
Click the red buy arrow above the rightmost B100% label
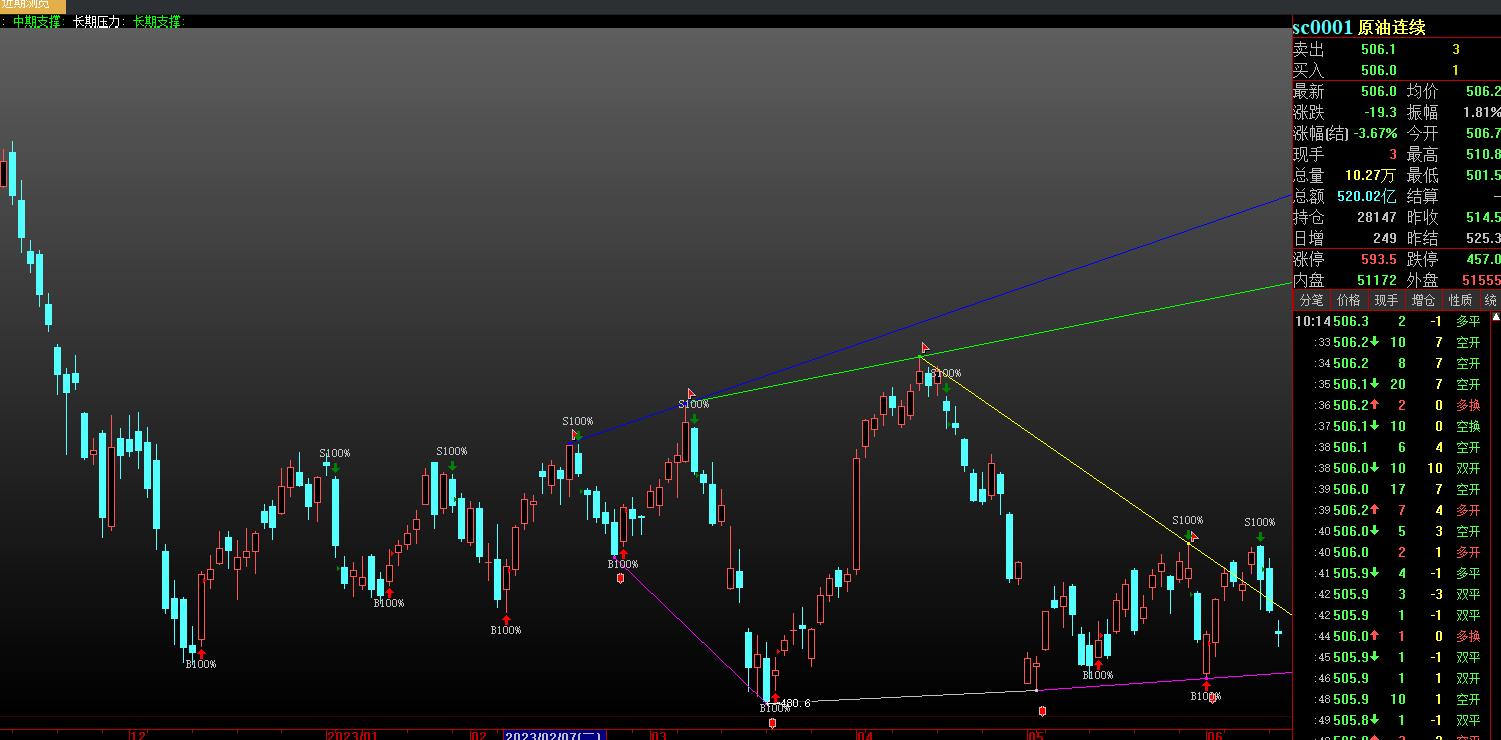point(1206,686)
